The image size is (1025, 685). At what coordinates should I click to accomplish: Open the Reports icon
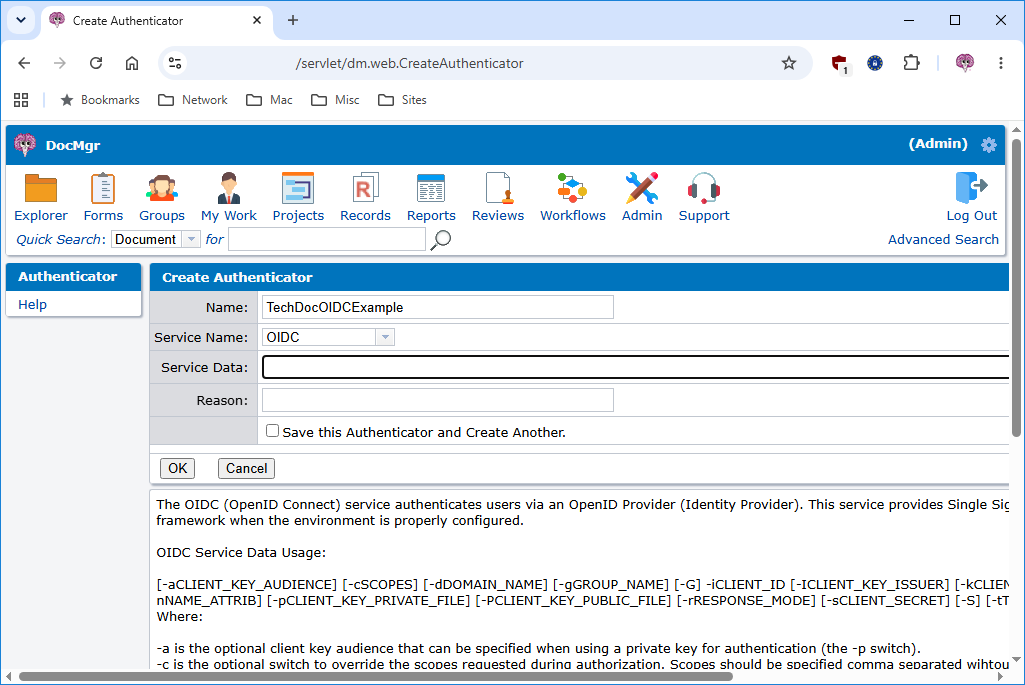click(431, 189)
